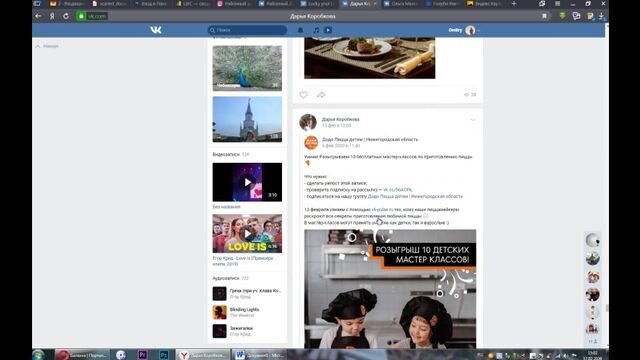
Task: Open the notifications bell icon
Action: coord(300,30)
